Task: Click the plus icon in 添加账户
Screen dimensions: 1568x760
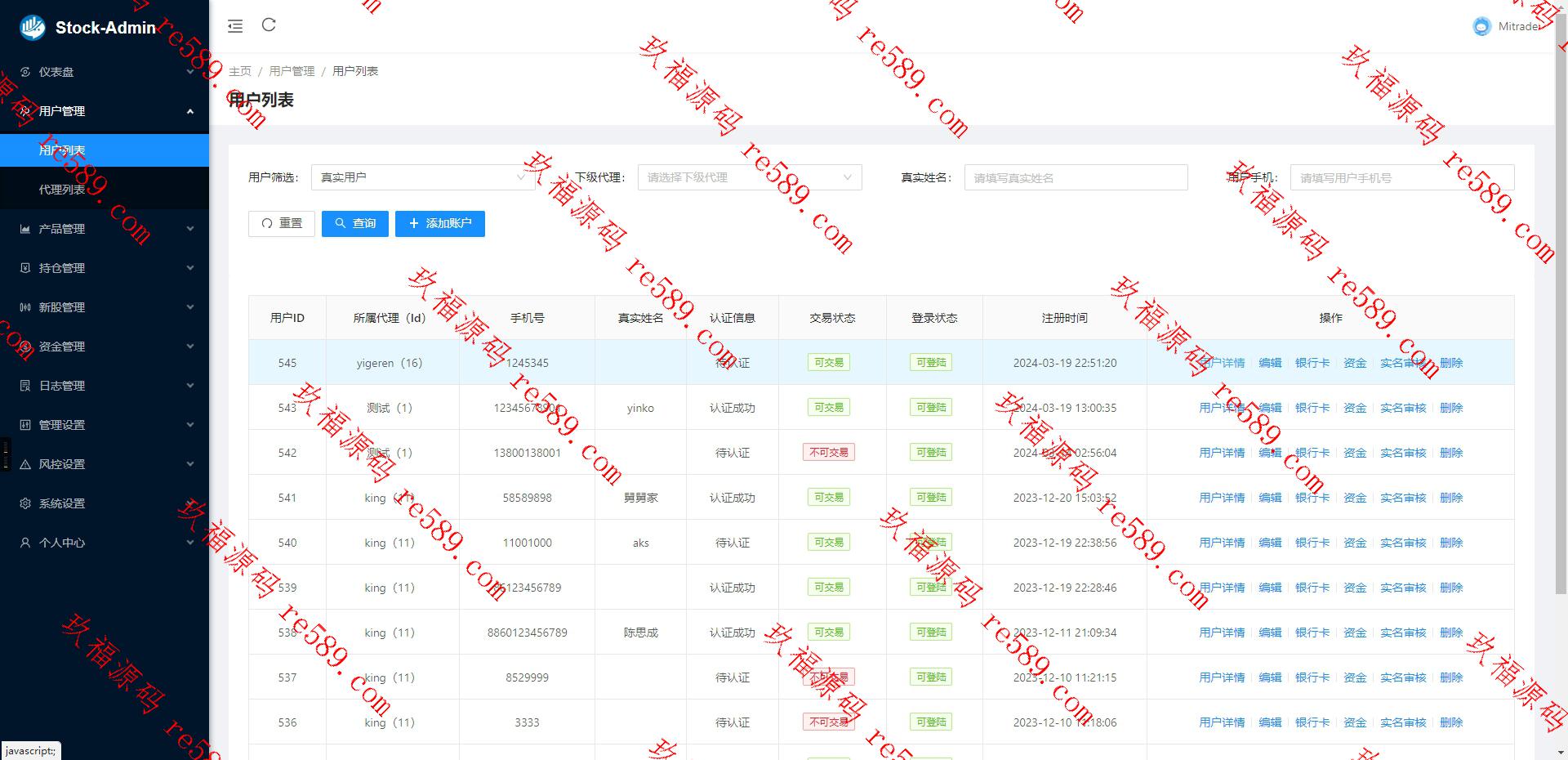Action: point(414,223)
